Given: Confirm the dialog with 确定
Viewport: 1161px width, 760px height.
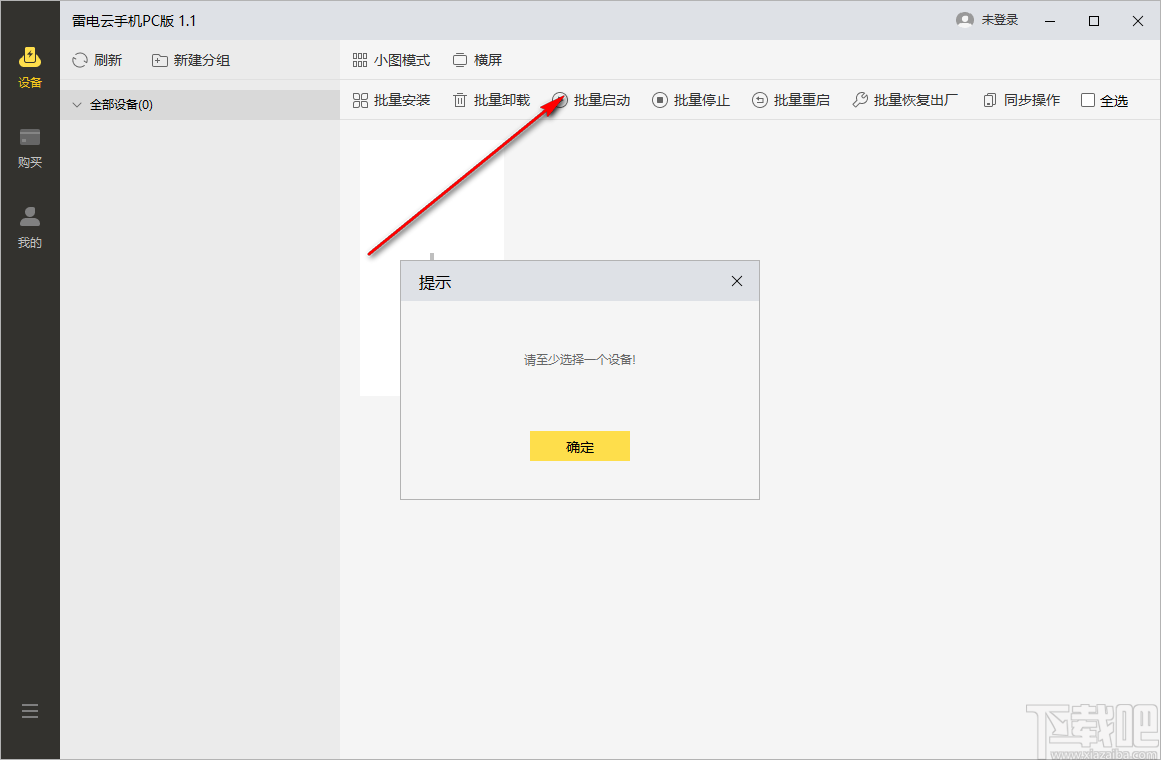Looking at the screenshot, I should [x=580, y=446].
